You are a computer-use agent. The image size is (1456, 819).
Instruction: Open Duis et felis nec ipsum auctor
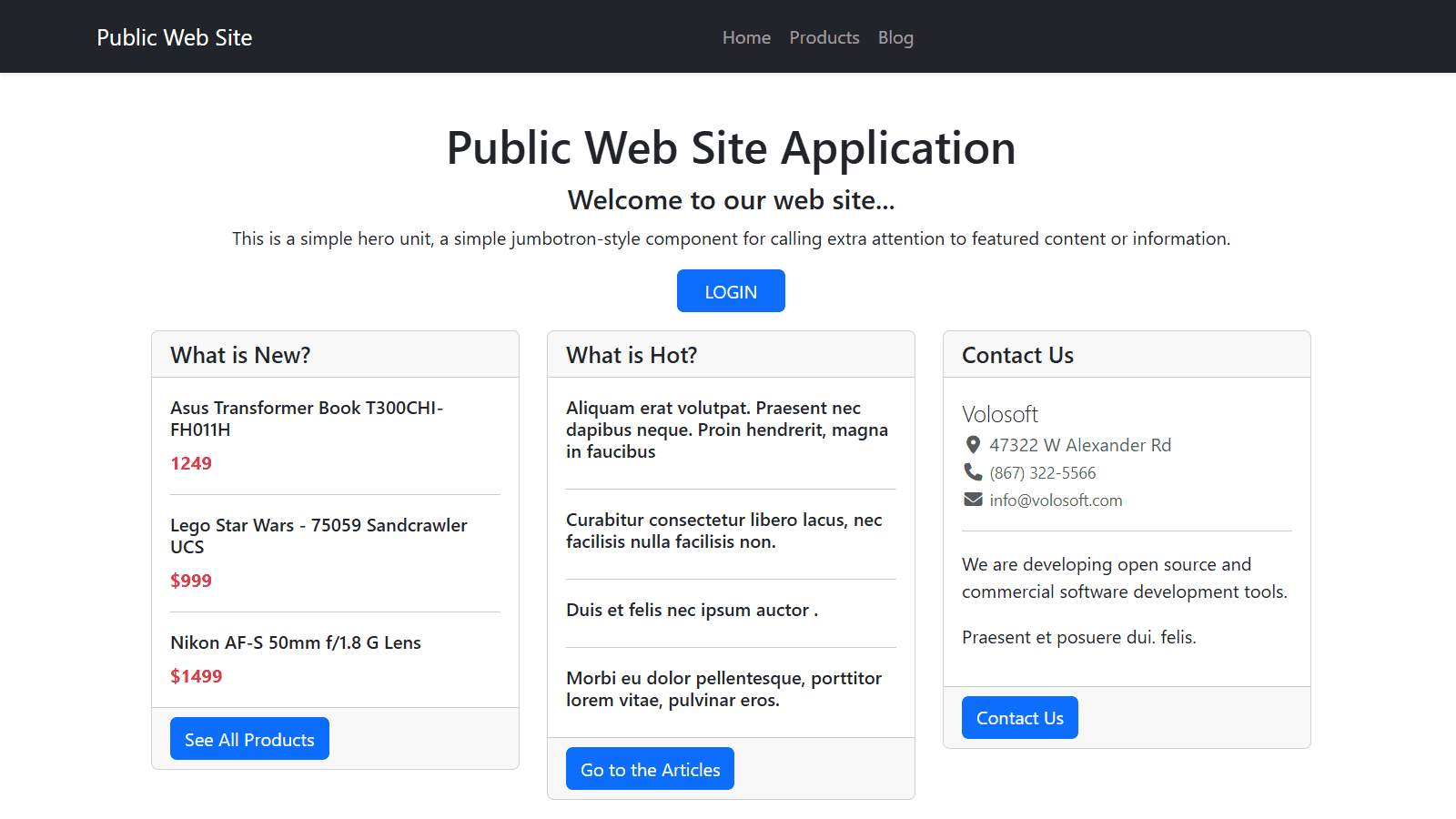(x=692, y=610)
